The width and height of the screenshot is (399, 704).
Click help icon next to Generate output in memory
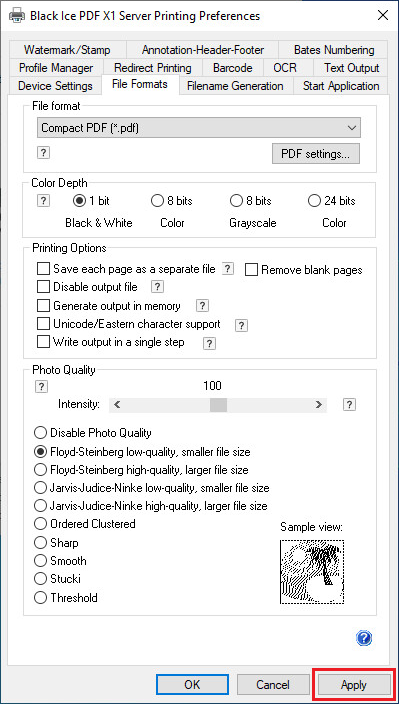pyautogui.click(x=202, y=306)
